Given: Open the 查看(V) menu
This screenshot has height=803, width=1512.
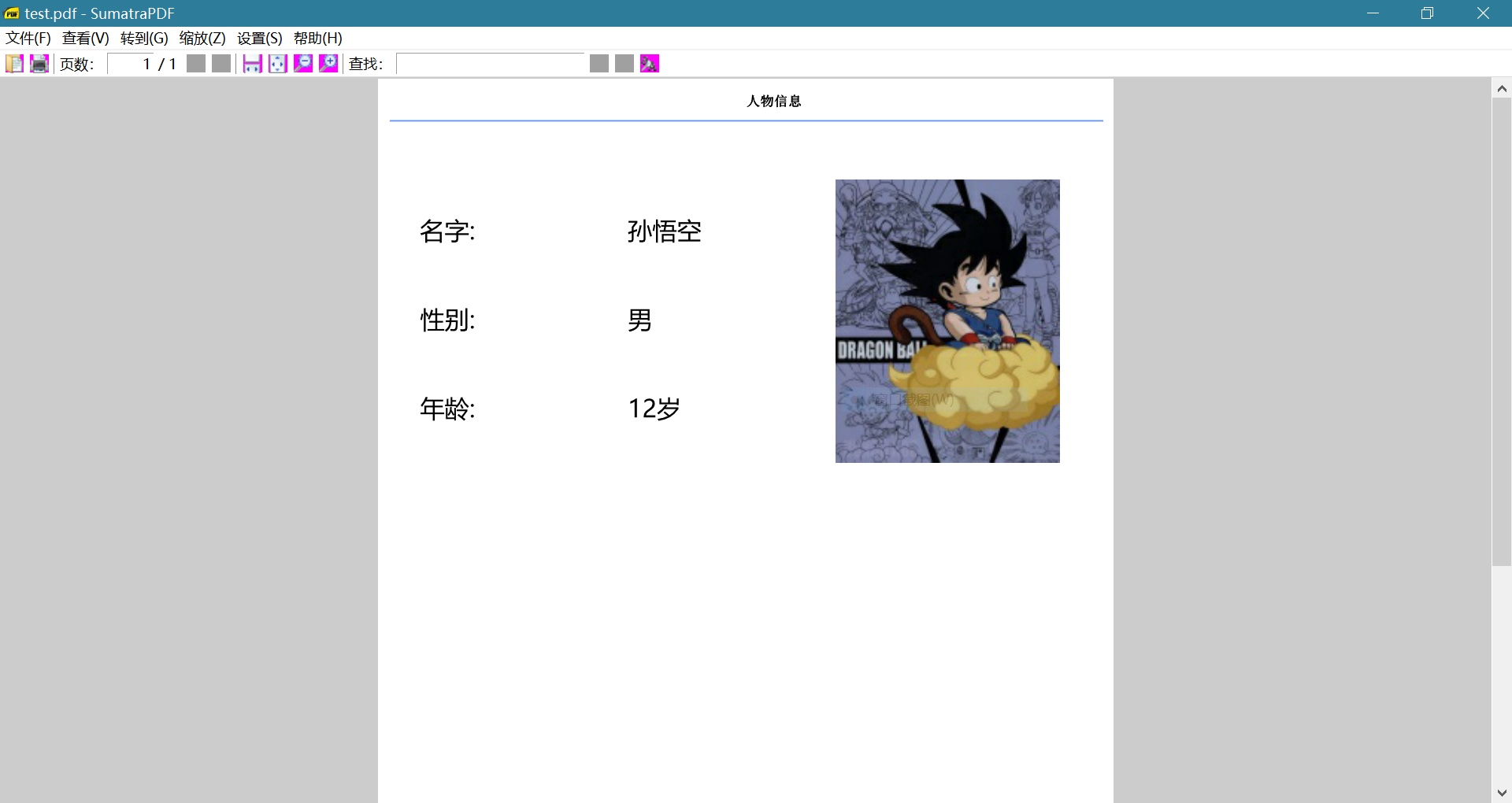Looking at the screenshot, I should (85, 39).
